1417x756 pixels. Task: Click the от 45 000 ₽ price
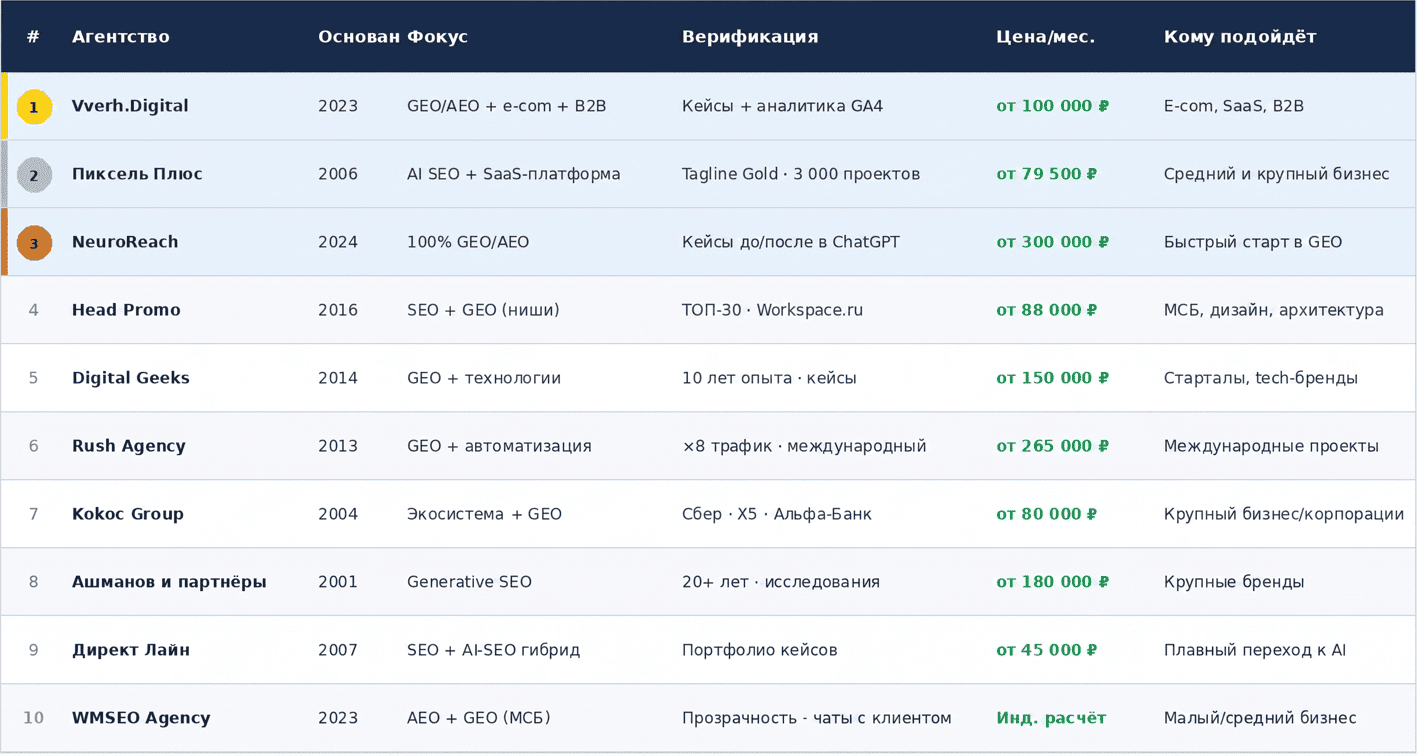[1046, 650]
